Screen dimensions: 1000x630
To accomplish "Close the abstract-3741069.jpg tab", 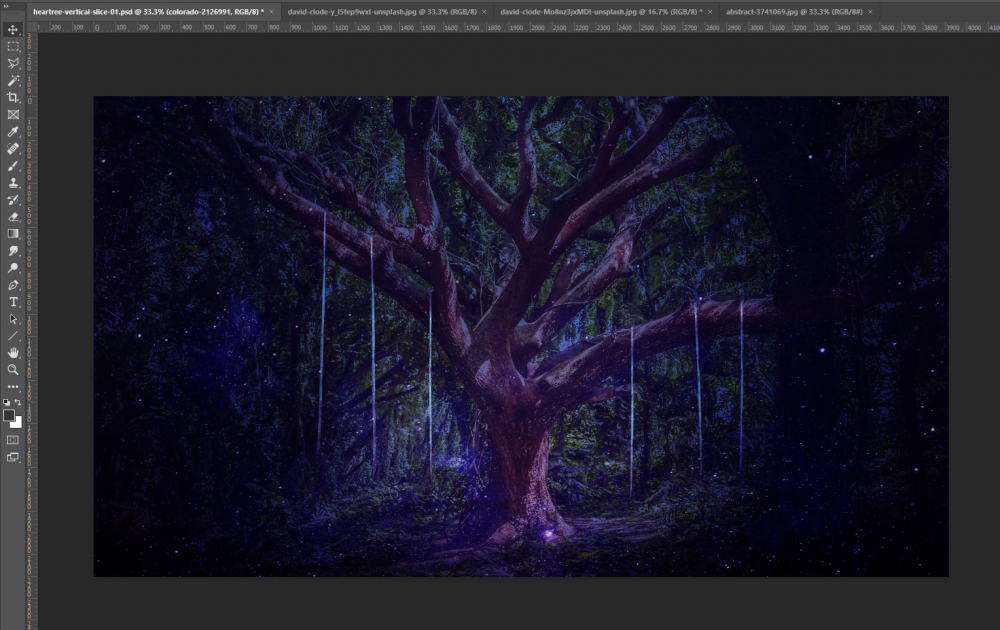I will [x=870, y=11].
